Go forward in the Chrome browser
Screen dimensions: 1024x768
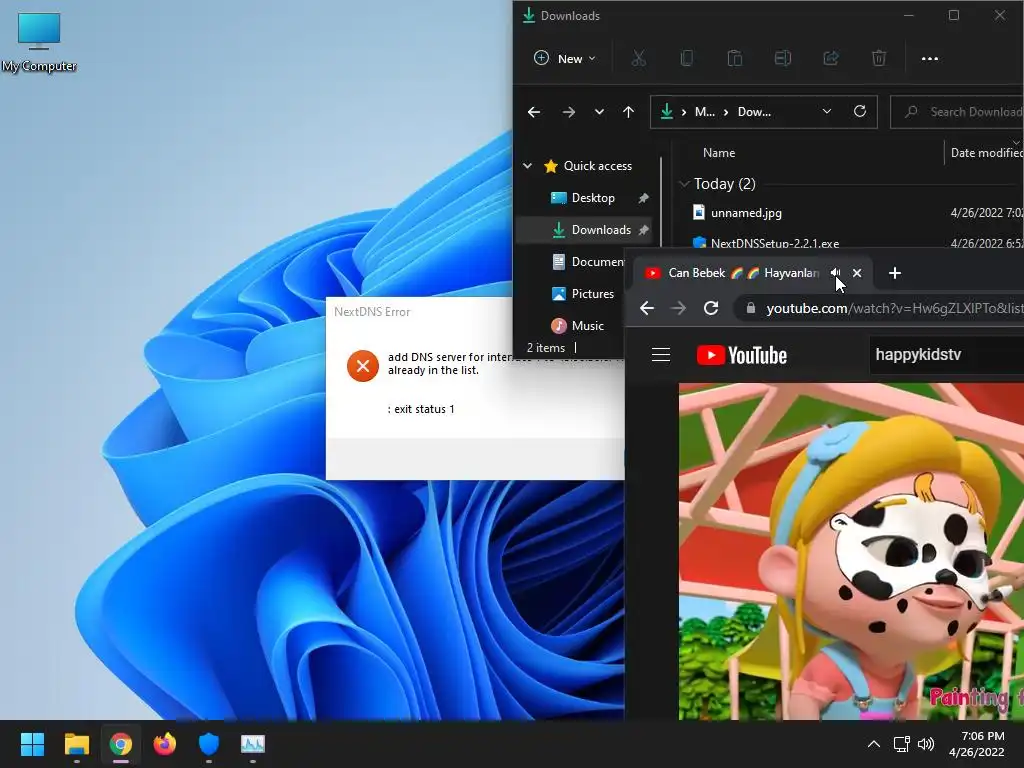point(679,308)
